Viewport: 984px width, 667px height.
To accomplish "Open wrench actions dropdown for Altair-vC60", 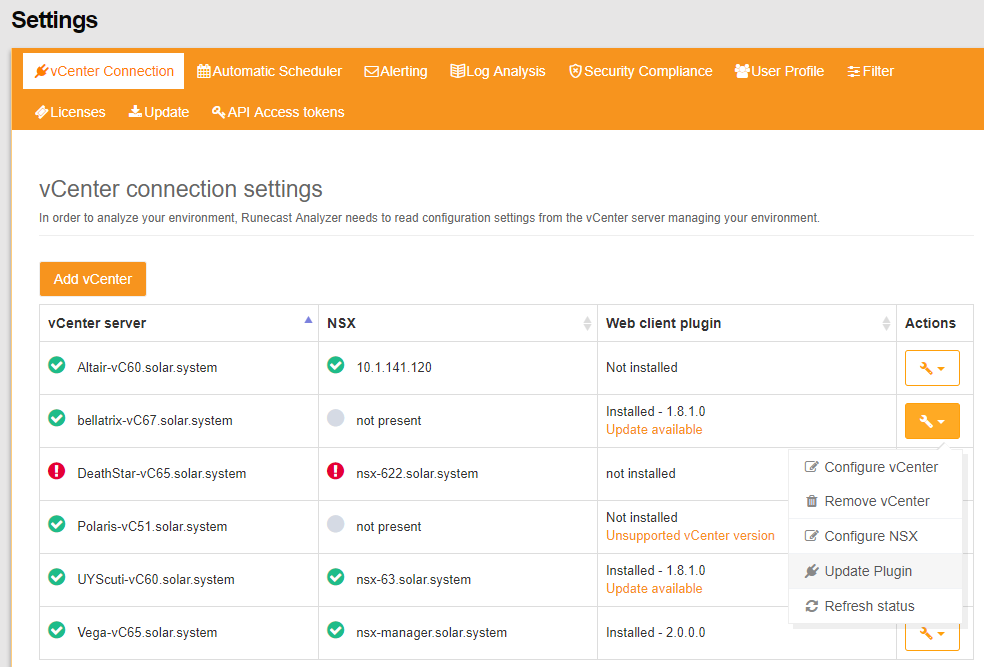I will click(x=932, y=368).
